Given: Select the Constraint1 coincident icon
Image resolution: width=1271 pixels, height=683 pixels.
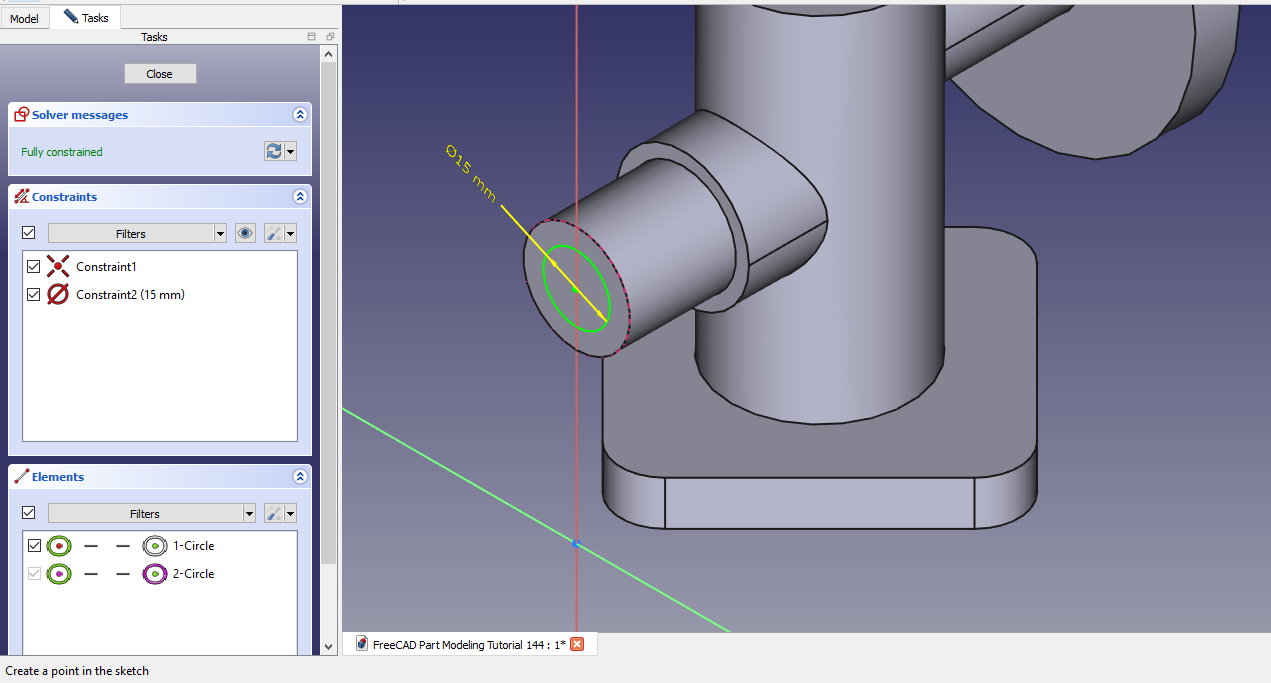Looking at the screenshot, I should [x=58, y=267].
